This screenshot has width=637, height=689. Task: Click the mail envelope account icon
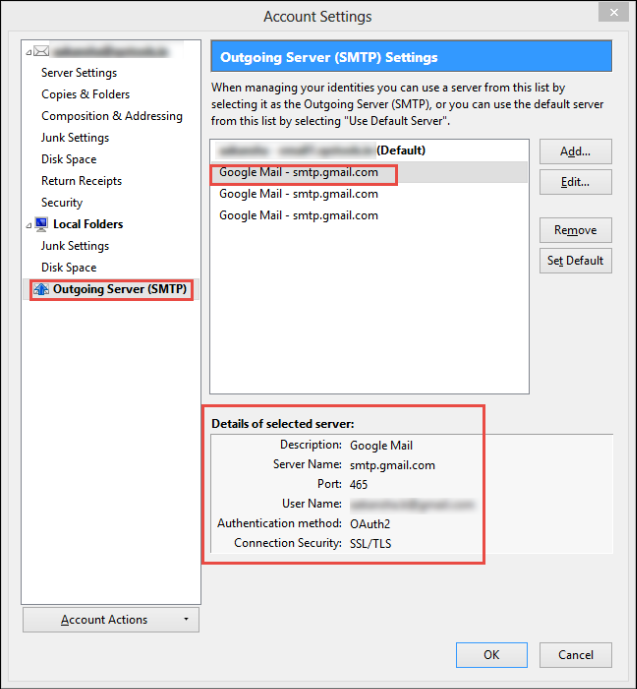click(41, 51)
